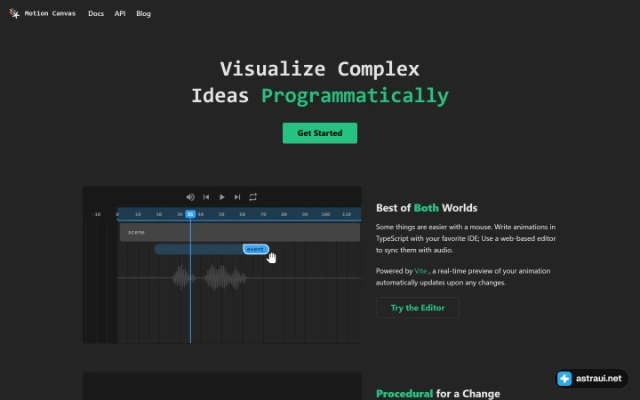Click the "Procedural for a Change" heading
The height and width of the screenshot is (400, 640).
coord(438,394)
